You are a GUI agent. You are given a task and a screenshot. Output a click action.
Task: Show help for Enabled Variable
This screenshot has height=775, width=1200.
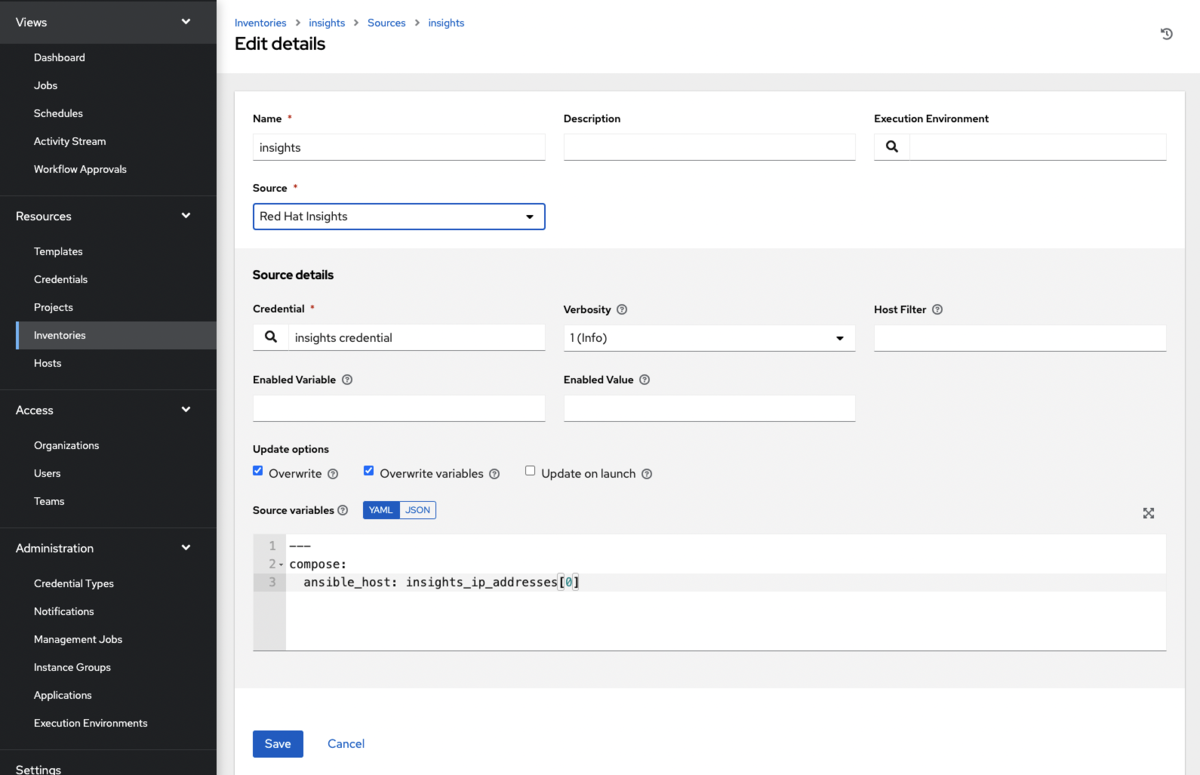347,380
